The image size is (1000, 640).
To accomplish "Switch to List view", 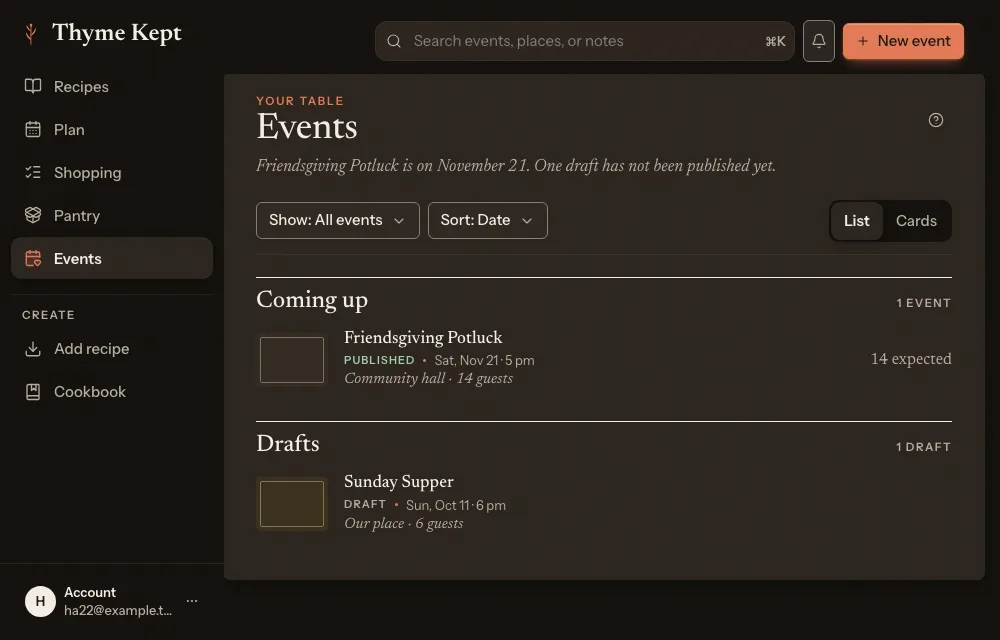I will click(857, 221).
